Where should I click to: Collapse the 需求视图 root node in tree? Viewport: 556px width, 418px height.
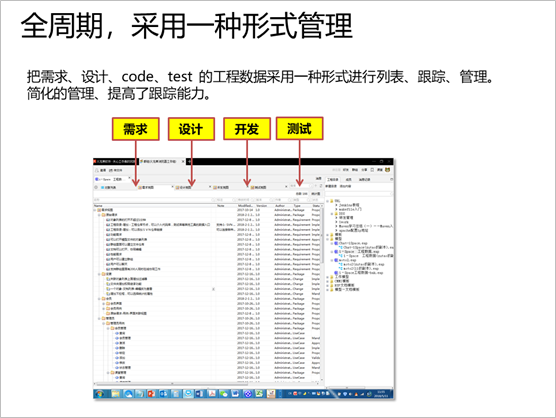coord(95,210)
